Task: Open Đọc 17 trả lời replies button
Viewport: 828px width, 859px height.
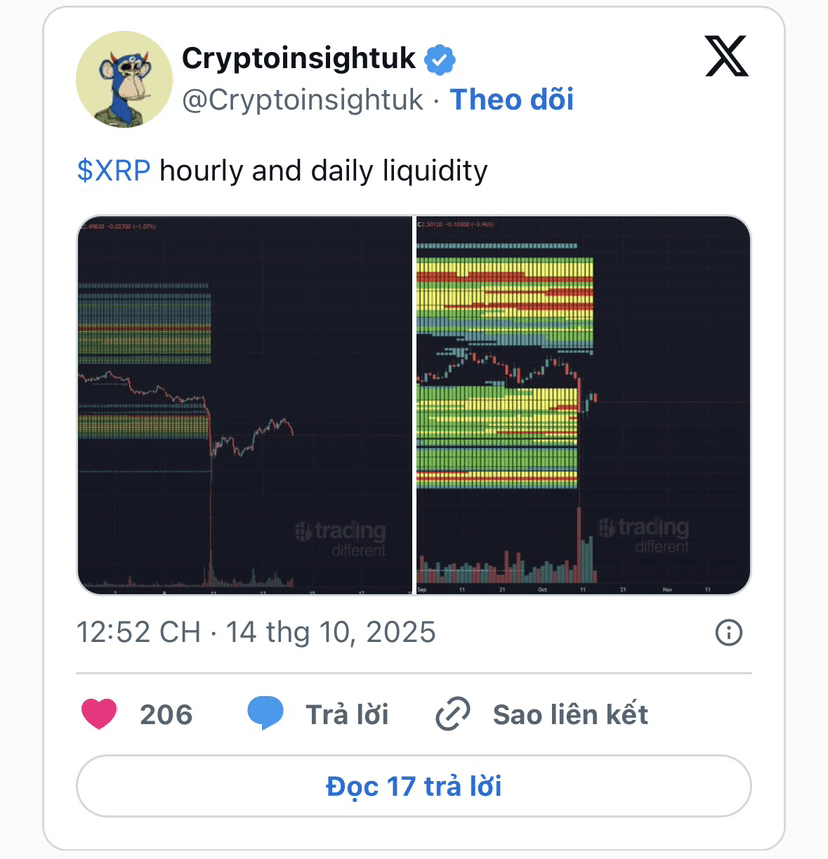Action: click(414, 786)
